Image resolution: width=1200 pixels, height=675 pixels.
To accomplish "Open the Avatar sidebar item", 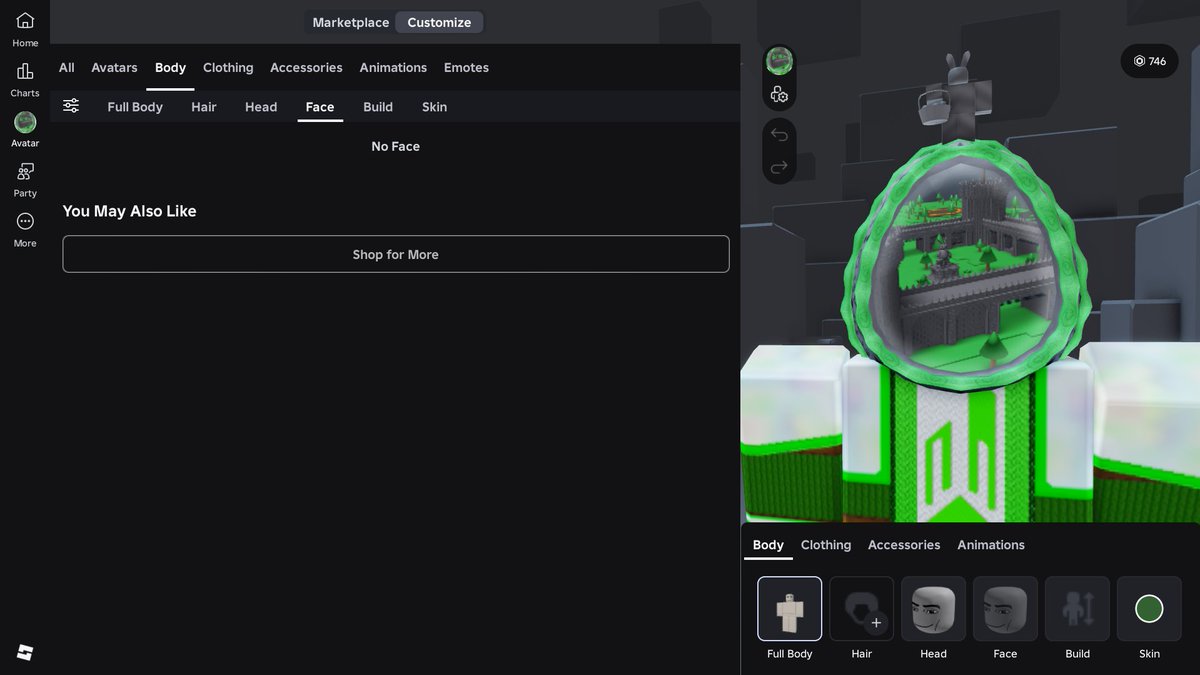I will point(25,129).
